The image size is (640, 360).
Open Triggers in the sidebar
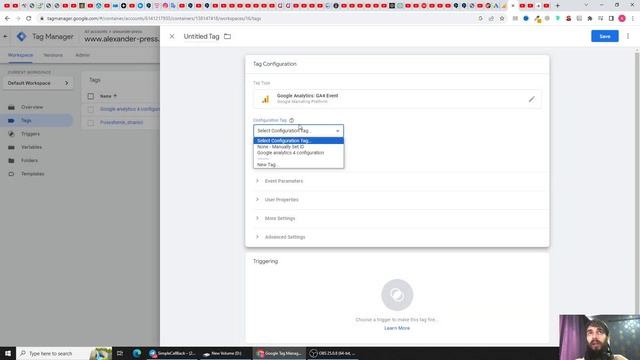pyautogui.click(x=30, y=134)
